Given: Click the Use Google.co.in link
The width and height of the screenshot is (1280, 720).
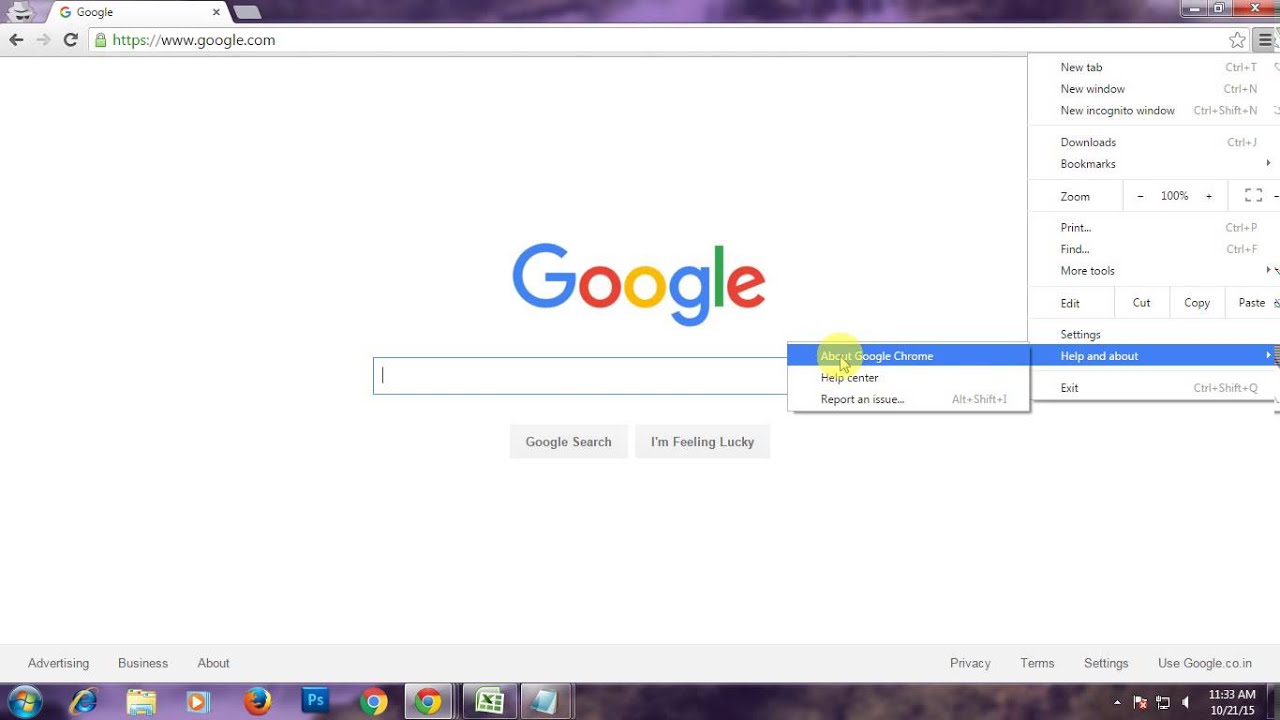Looking at the screenshot, I should tap(1205, 663).
